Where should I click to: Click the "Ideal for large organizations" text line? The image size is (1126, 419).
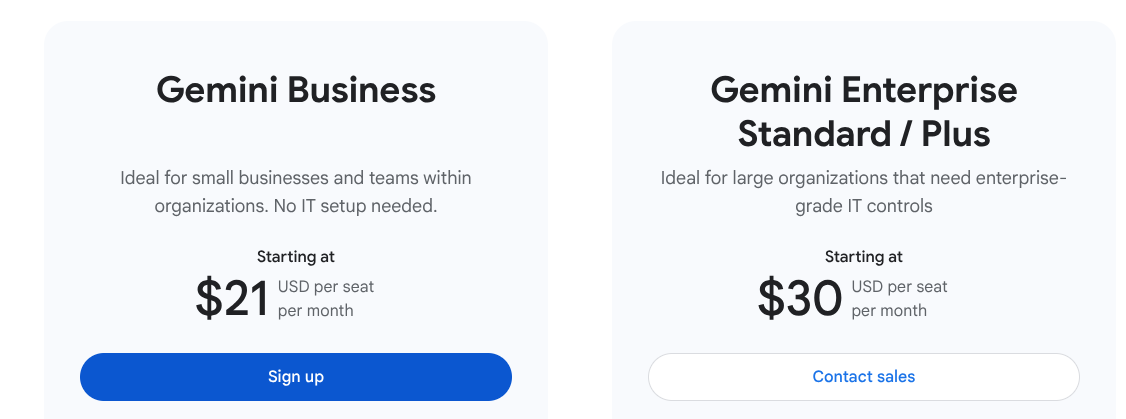[x=863, y=178]
